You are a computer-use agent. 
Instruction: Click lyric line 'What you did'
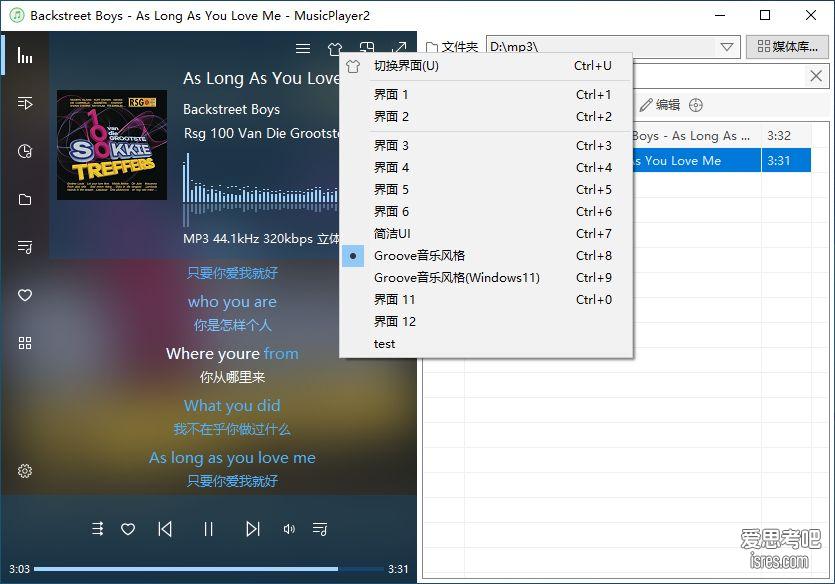232,406
